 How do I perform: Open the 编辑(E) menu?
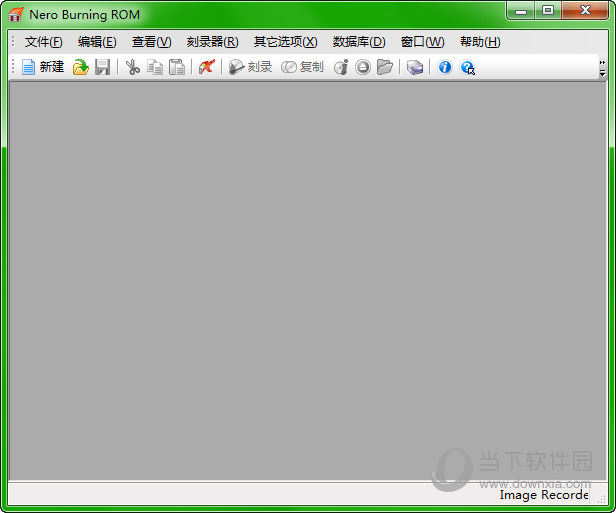pos(97,42)
